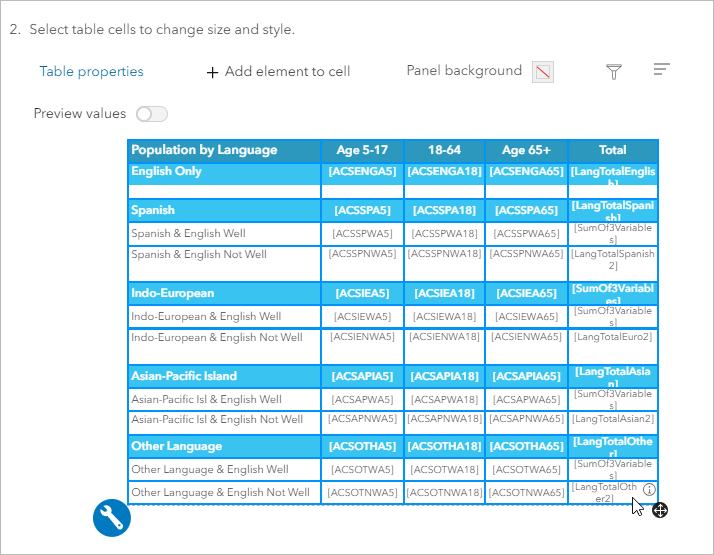Select the [LangTotalSpanish2] cell
The image size is (714, 555).
click(x=613, y=263)
